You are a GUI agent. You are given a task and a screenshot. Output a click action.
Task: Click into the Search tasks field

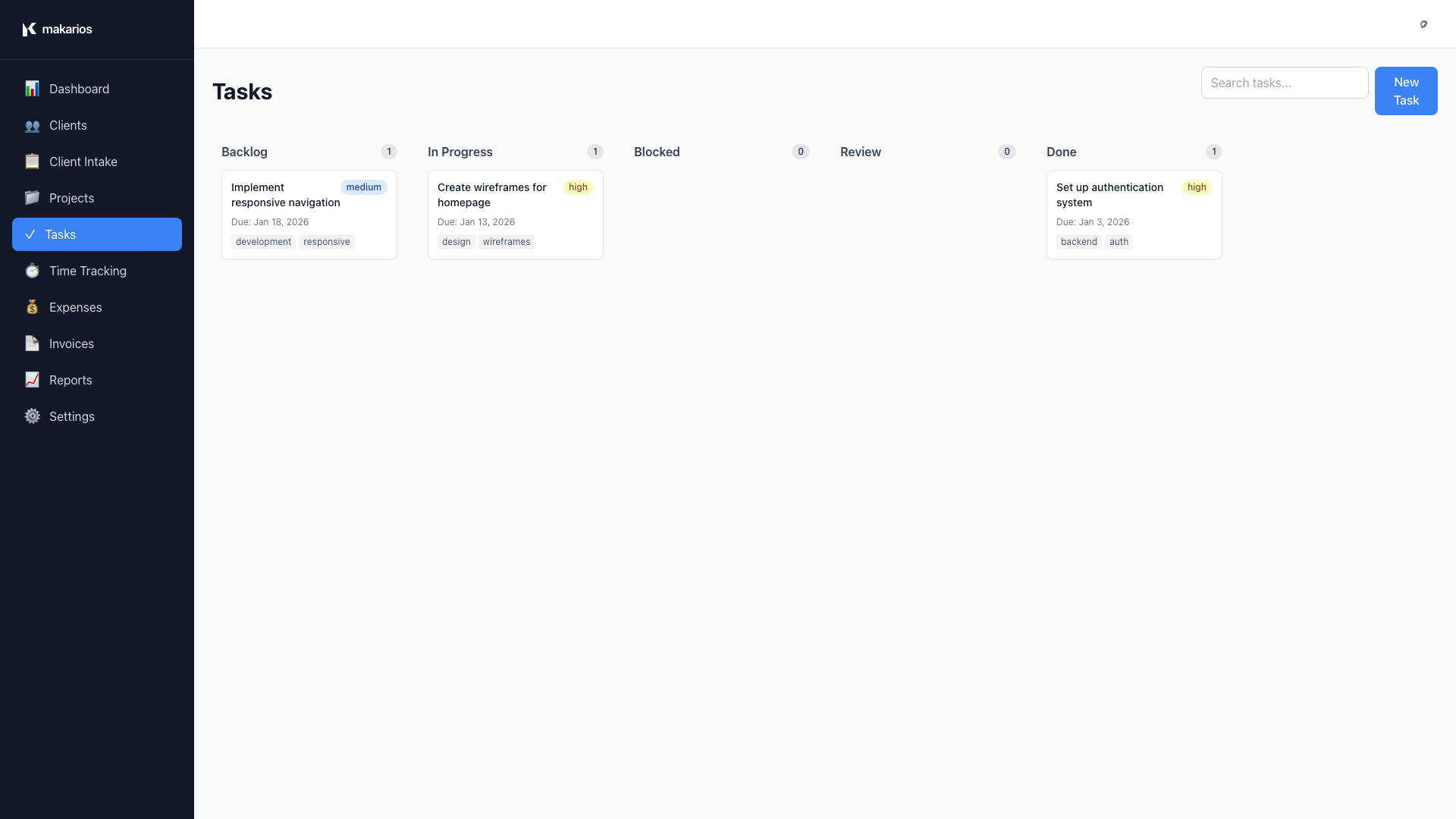pyautogui.click(x=1285, y=83)
